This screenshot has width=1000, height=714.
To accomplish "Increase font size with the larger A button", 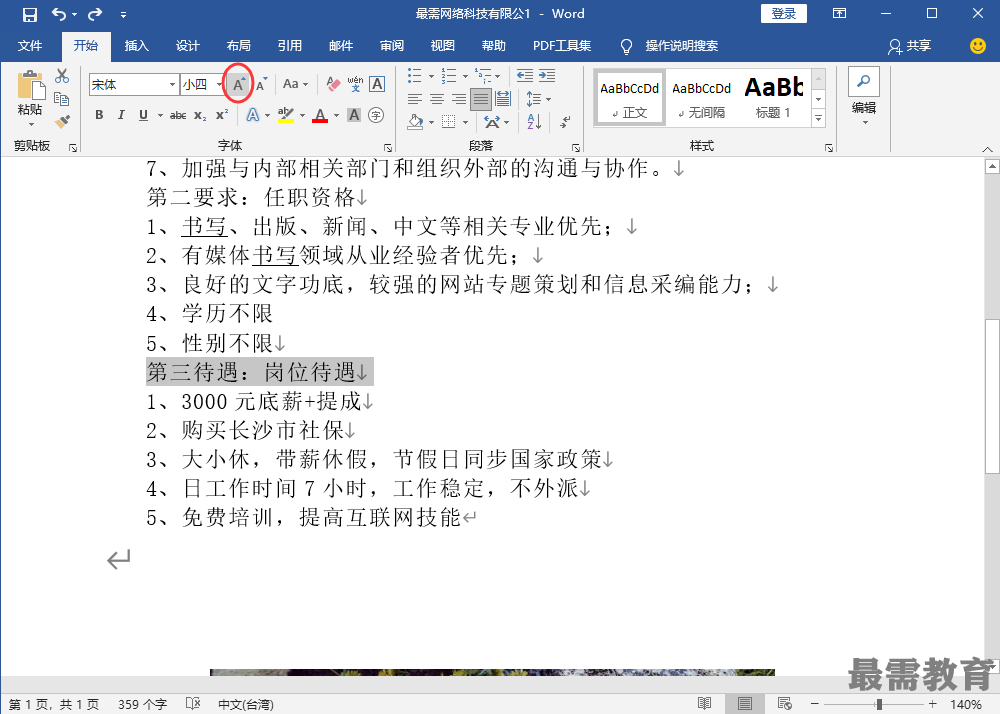I will point(239,84).
